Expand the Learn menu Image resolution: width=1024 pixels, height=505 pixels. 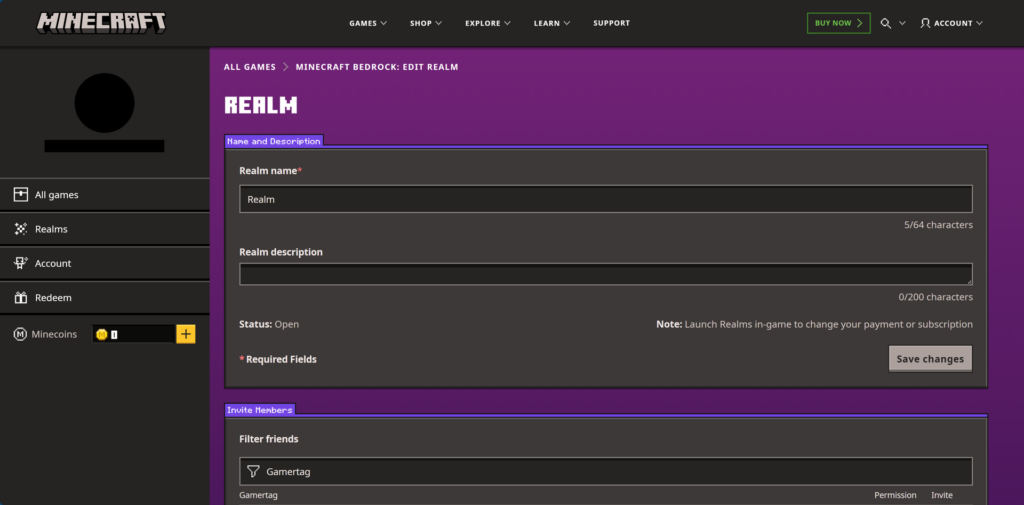552,23
